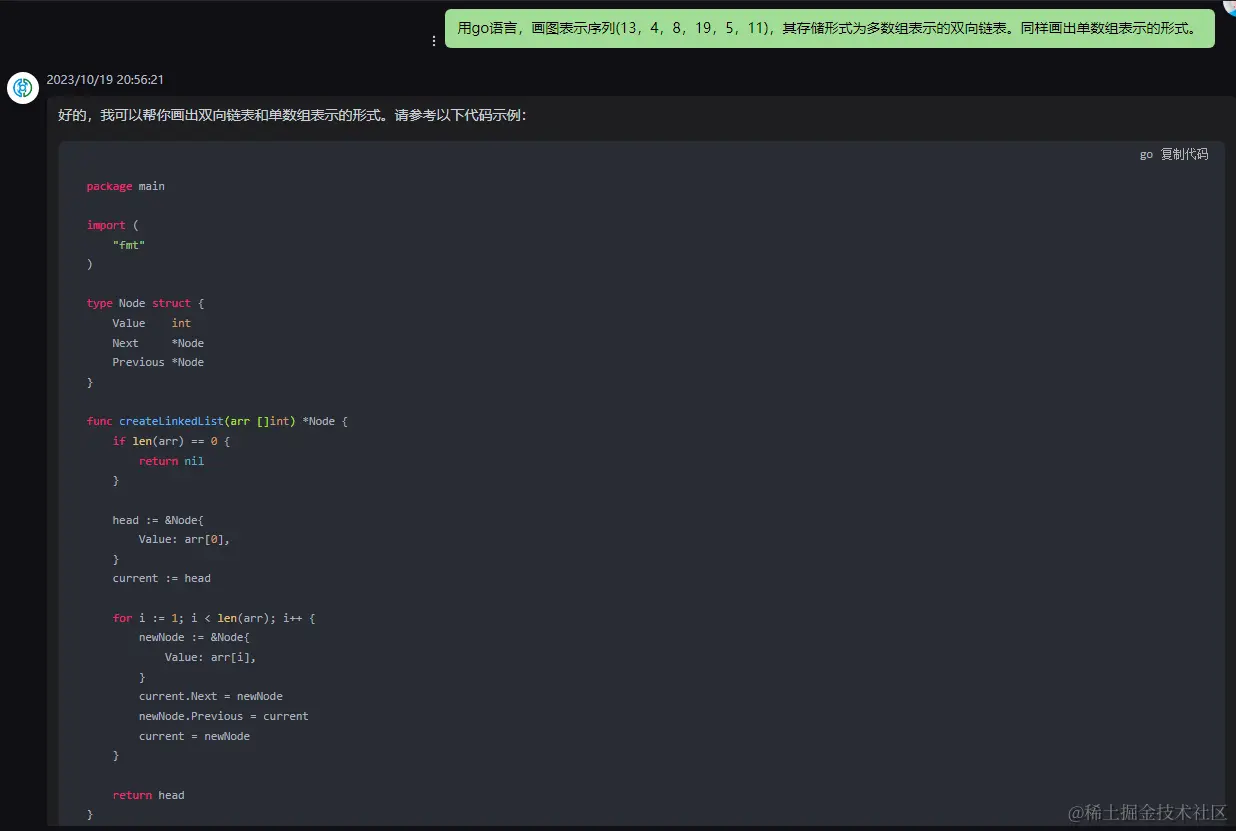
Task: Click the 复制代码 copy code button
Action: (x=1184, y=154)
